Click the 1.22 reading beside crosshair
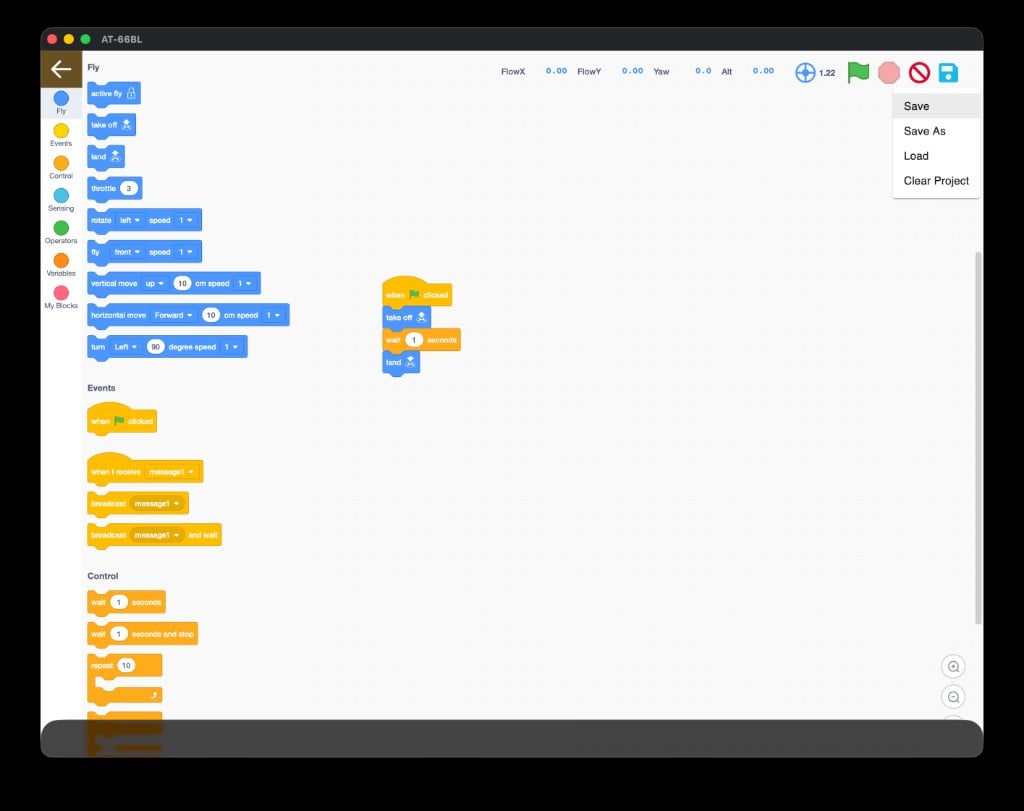This screenshot has height=811, width=1024. (827, 72)
